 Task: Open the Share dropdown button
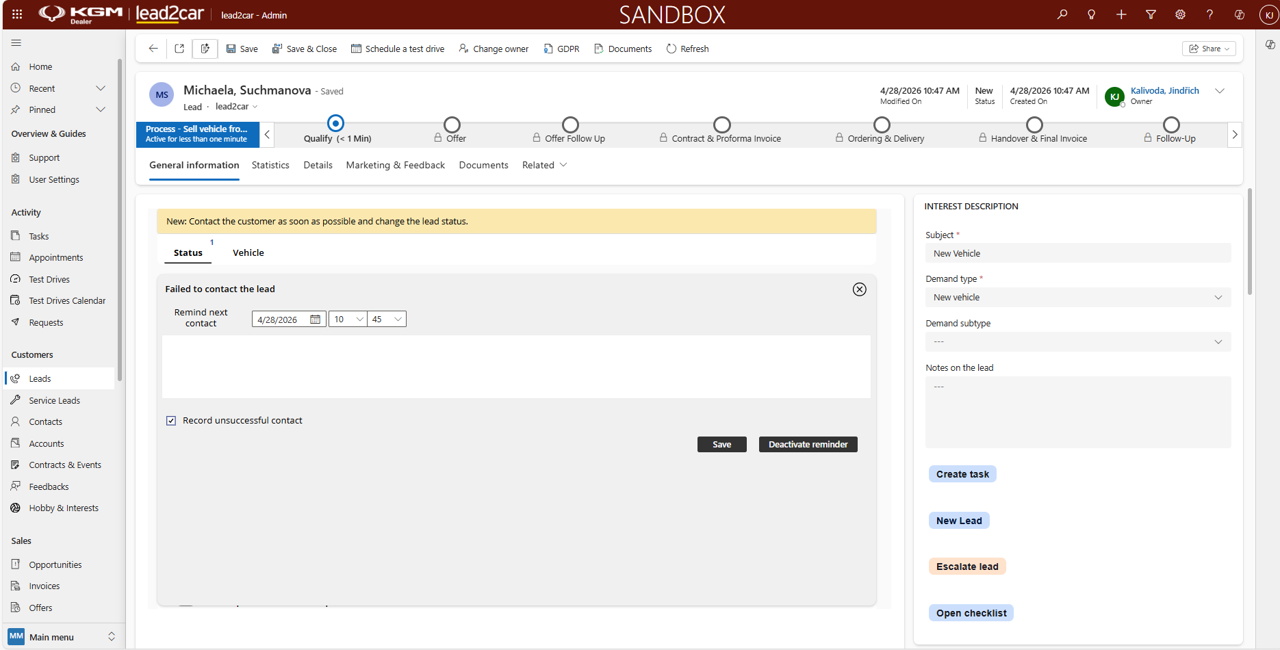coord(1209,48)
